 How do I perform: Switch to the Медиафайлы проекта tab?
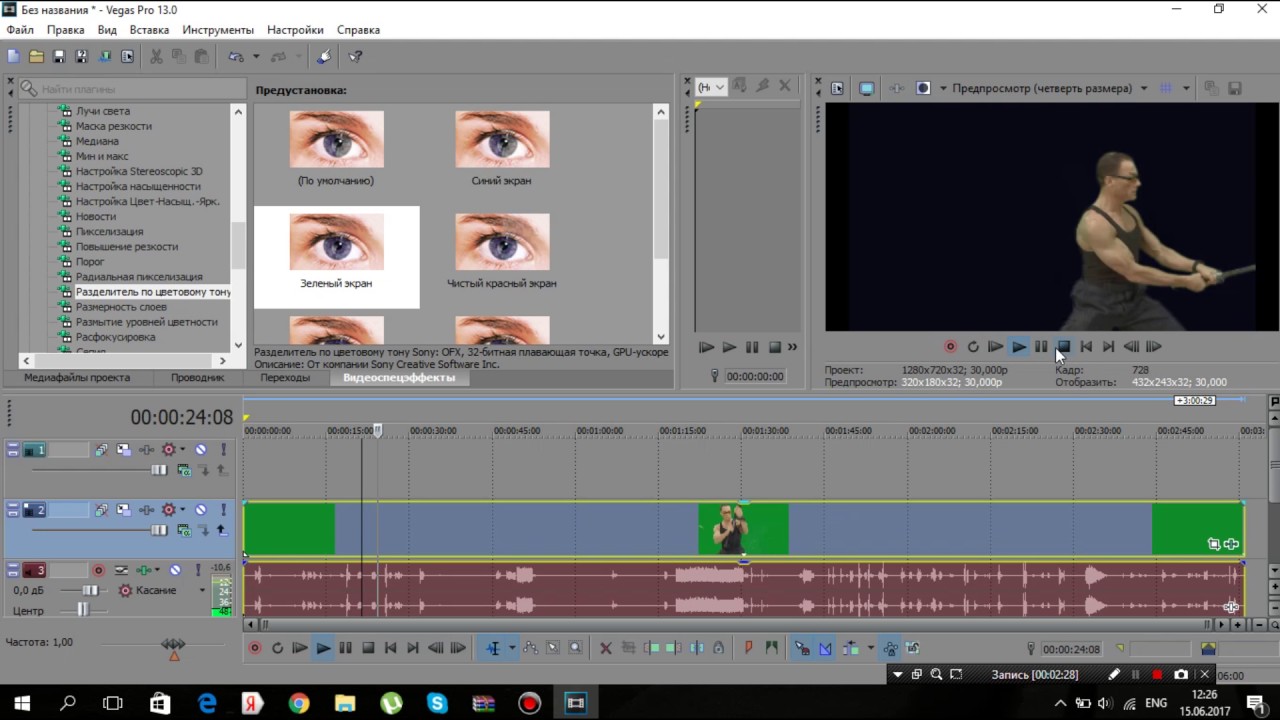77,378
